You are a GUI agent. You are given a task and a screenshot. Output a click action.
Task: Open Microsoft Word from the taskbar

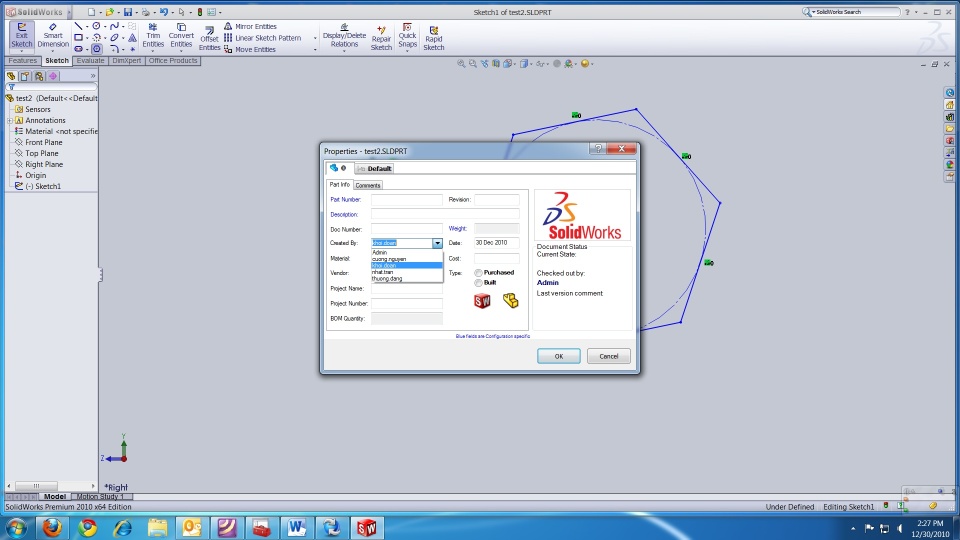tap(297, 528)
